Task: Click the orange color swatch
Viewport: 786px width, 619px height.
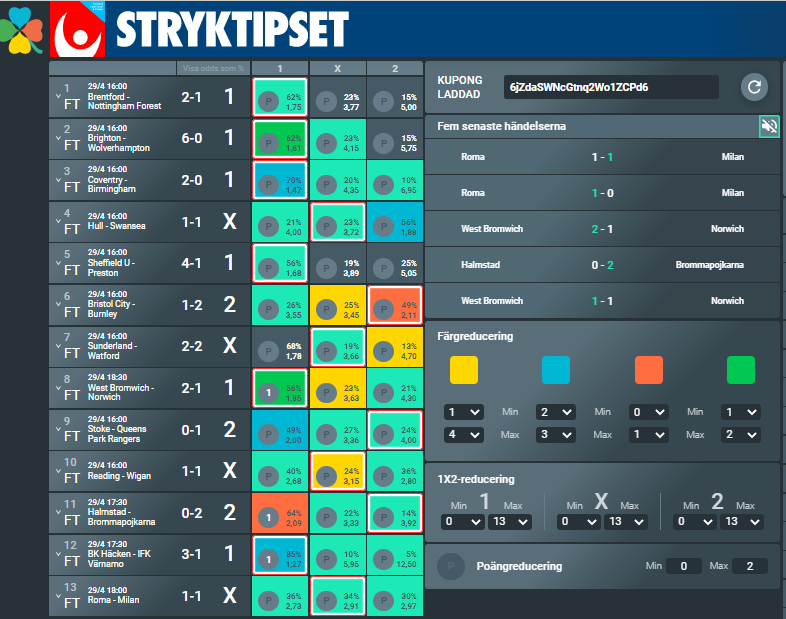Action: click(648, 370)
